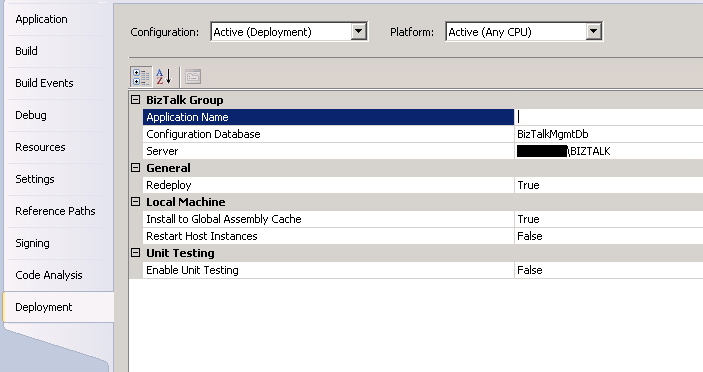The width and height of the screenshot is (703, 372).
Task: Select Restart Host Instances property
Action: click(x=328, y=236)
